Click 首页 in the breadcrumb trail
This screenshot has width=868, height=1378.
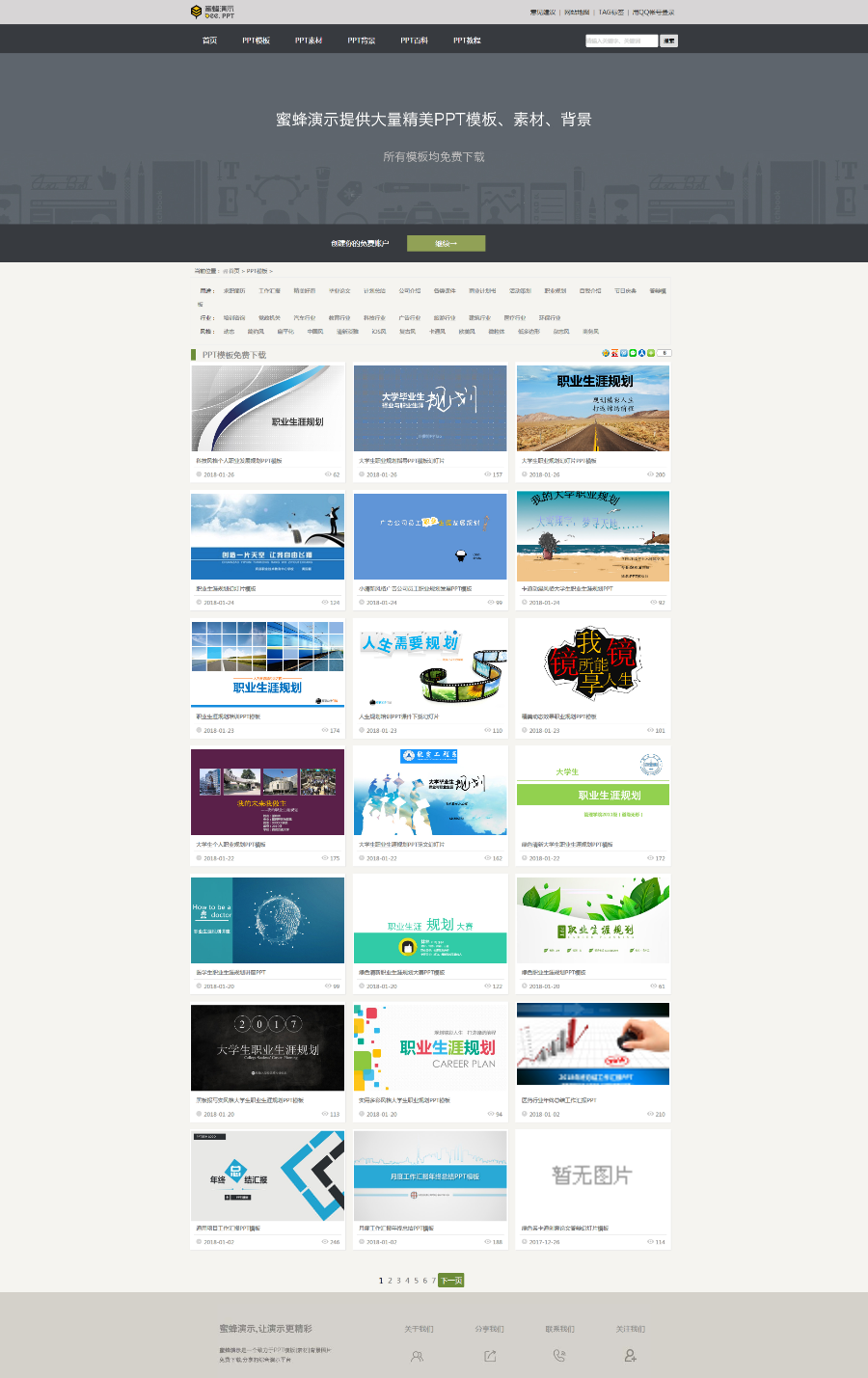tap(232, 271)
